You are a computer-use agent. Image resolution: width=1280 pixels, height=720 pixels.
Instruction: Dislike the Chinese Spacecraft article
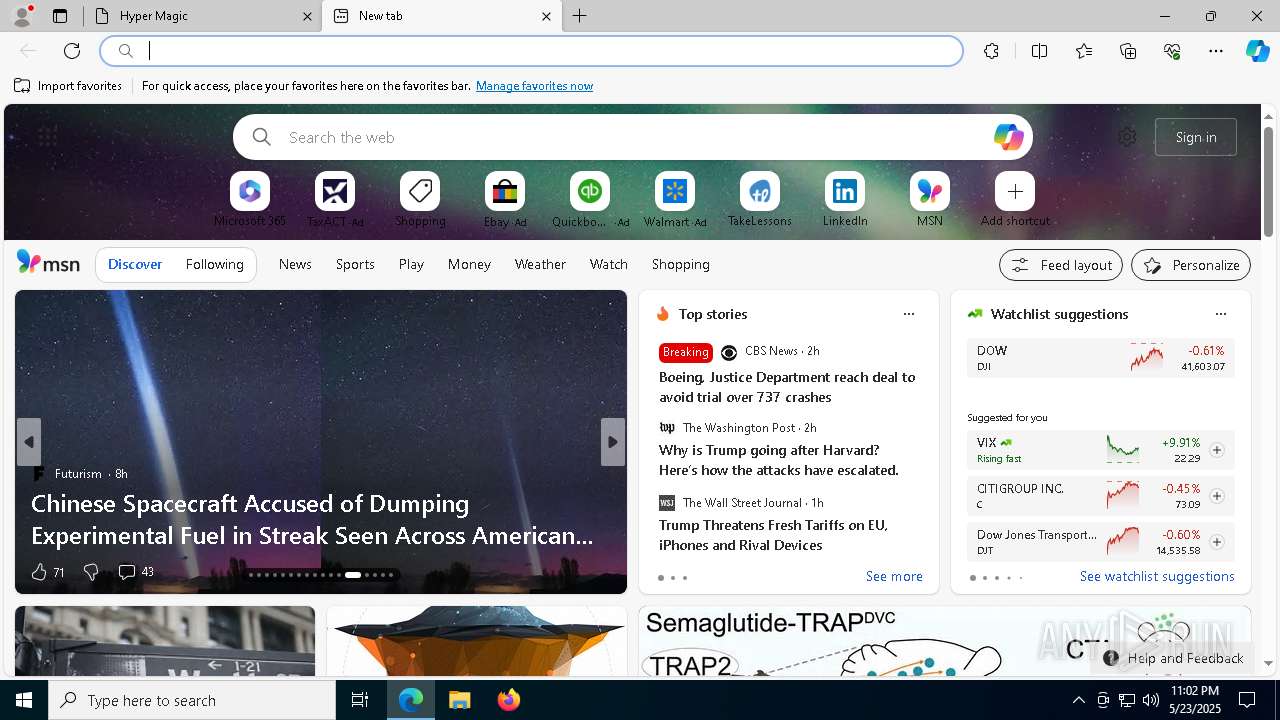pos(91,572)
